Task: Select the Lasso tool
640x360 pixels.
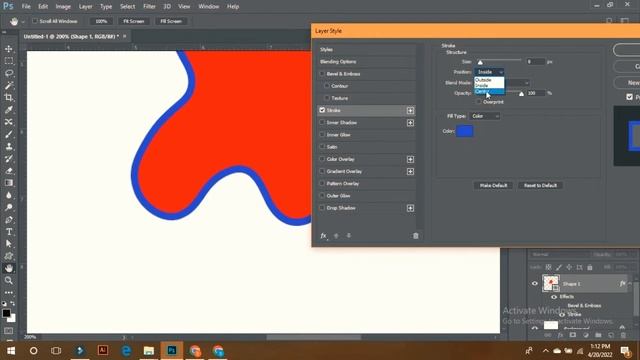Action: (x=9, y=73)
